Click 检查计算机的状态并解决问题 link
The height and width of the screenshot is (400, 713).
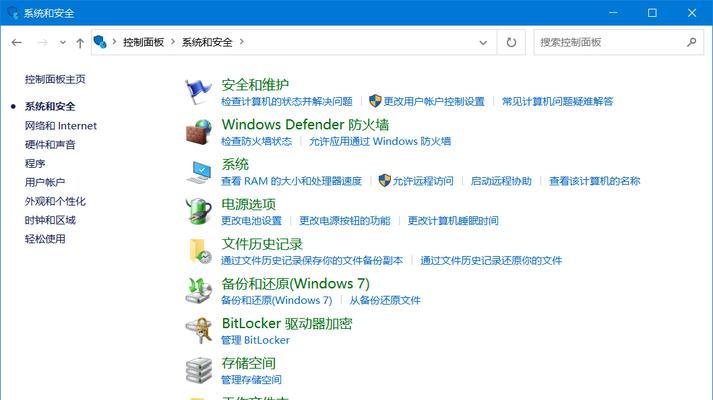pyautogui.click(x=287, y=101)
